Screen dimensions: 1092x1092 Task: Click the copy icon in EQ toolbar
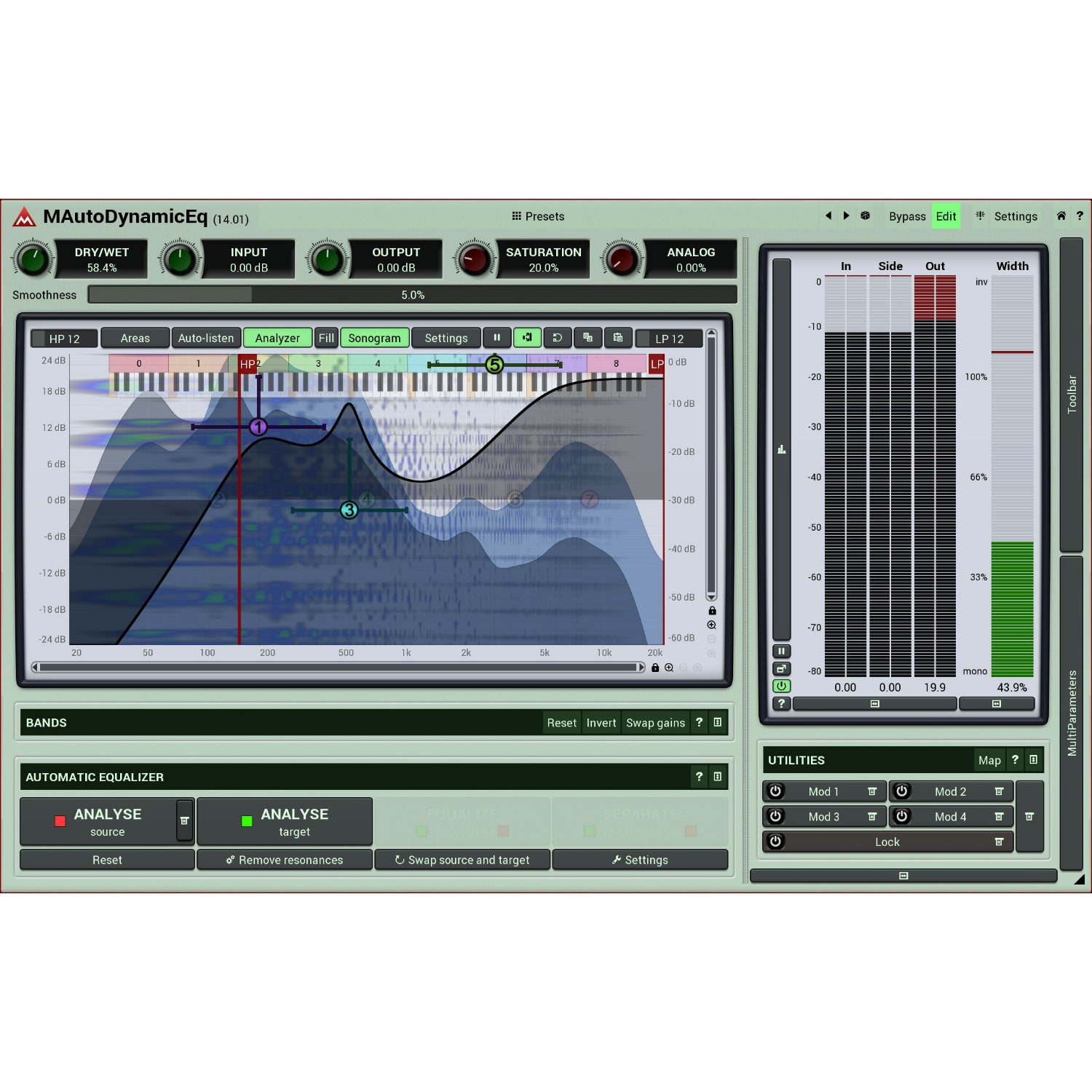click(587, 338)
